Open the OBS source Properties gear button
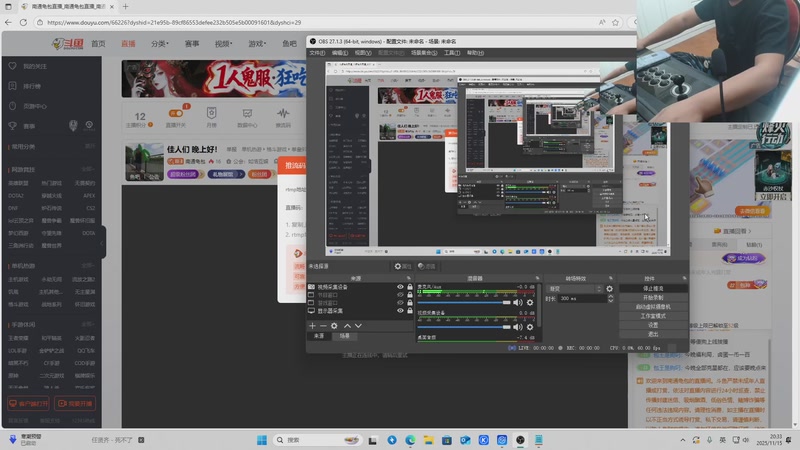 coord(403,266)
